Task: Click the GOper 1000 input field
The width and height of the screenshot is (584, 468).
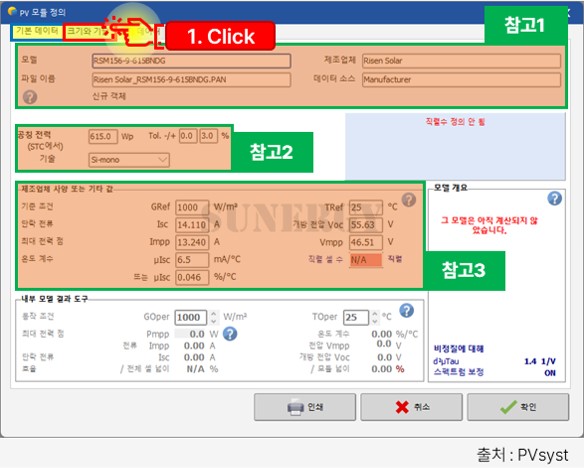Action: pyautogui.click(x=191, y=318)
